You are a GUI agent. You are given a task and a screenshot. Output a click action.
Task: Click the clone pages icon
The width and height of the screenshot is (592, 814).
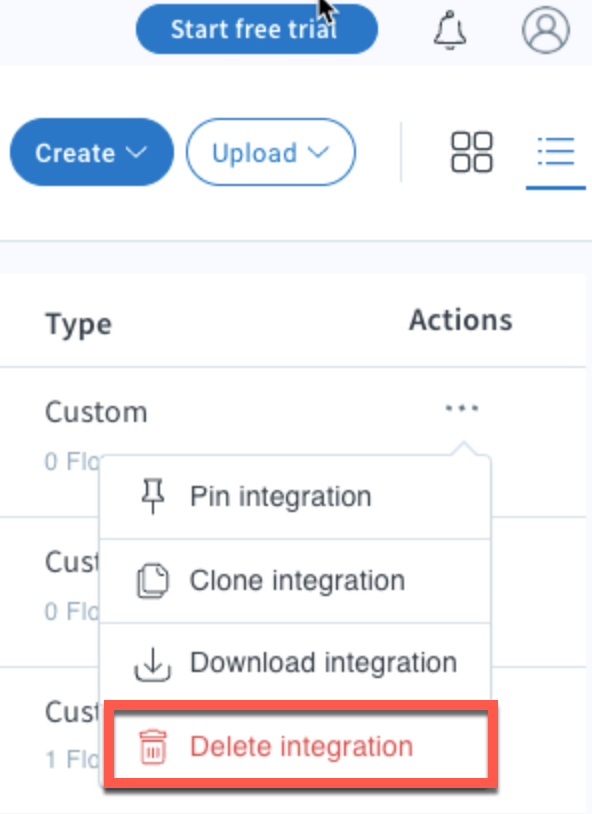tap(153, 580)
